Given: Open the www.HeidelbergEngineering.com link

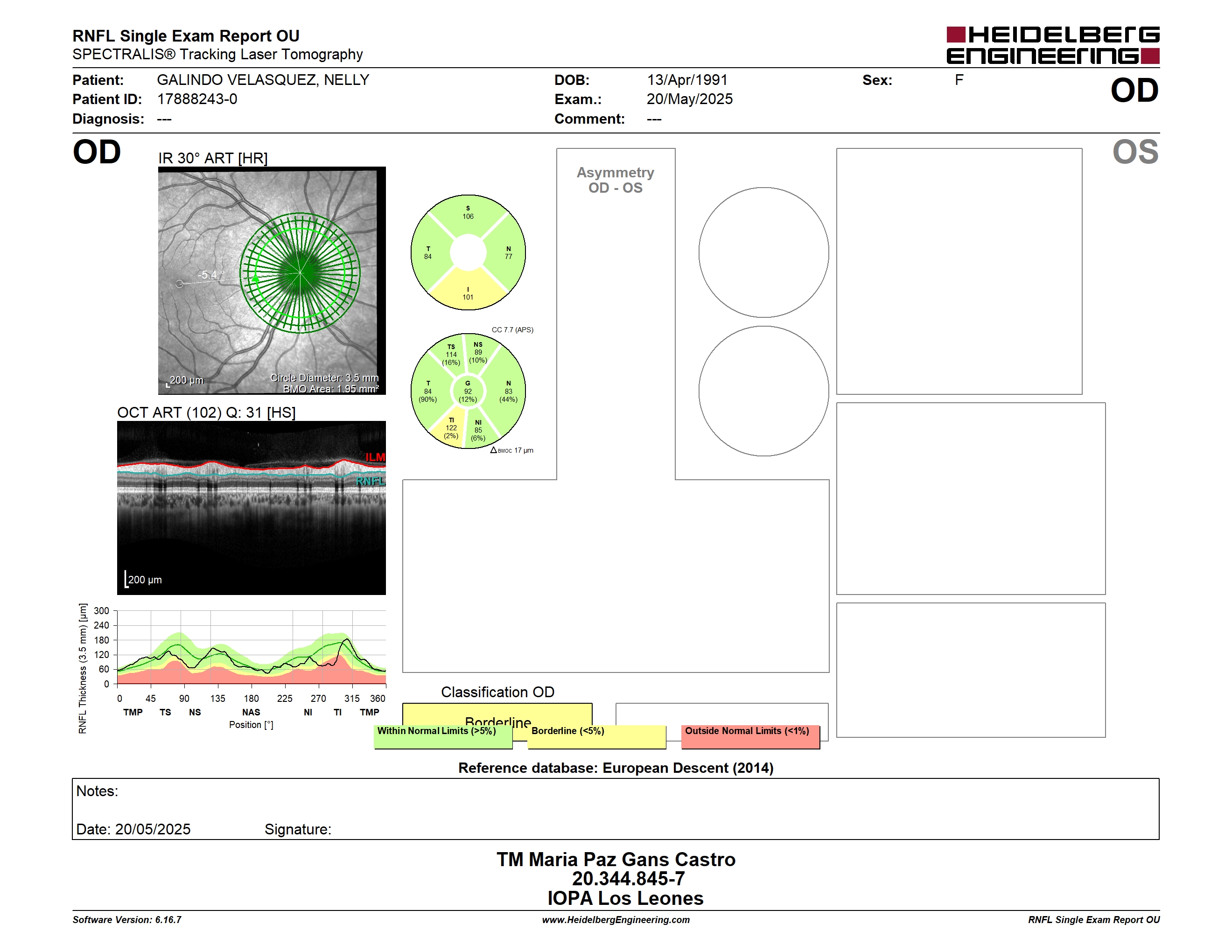Looking at the screenshot, I should (616, 920).
